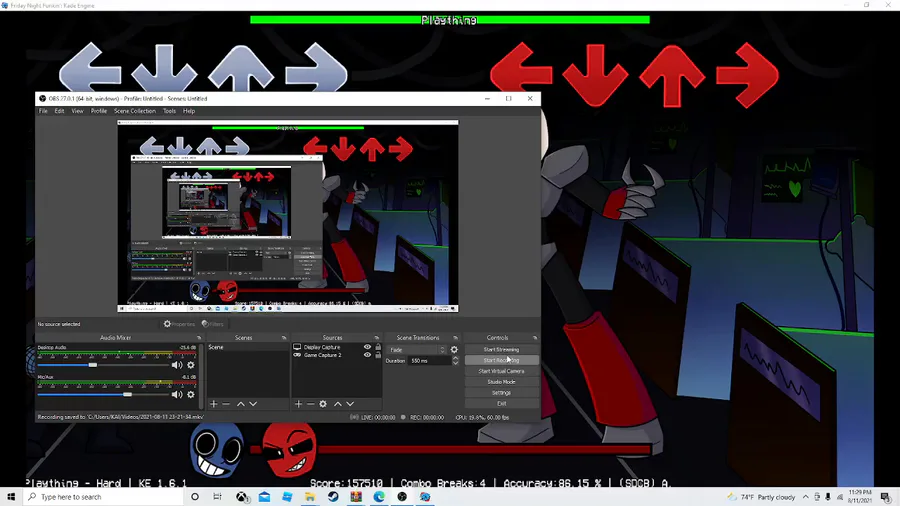Move source down arrow in Sources panel
This screenshot has height=506, width=900.
(x=350, y=404)
